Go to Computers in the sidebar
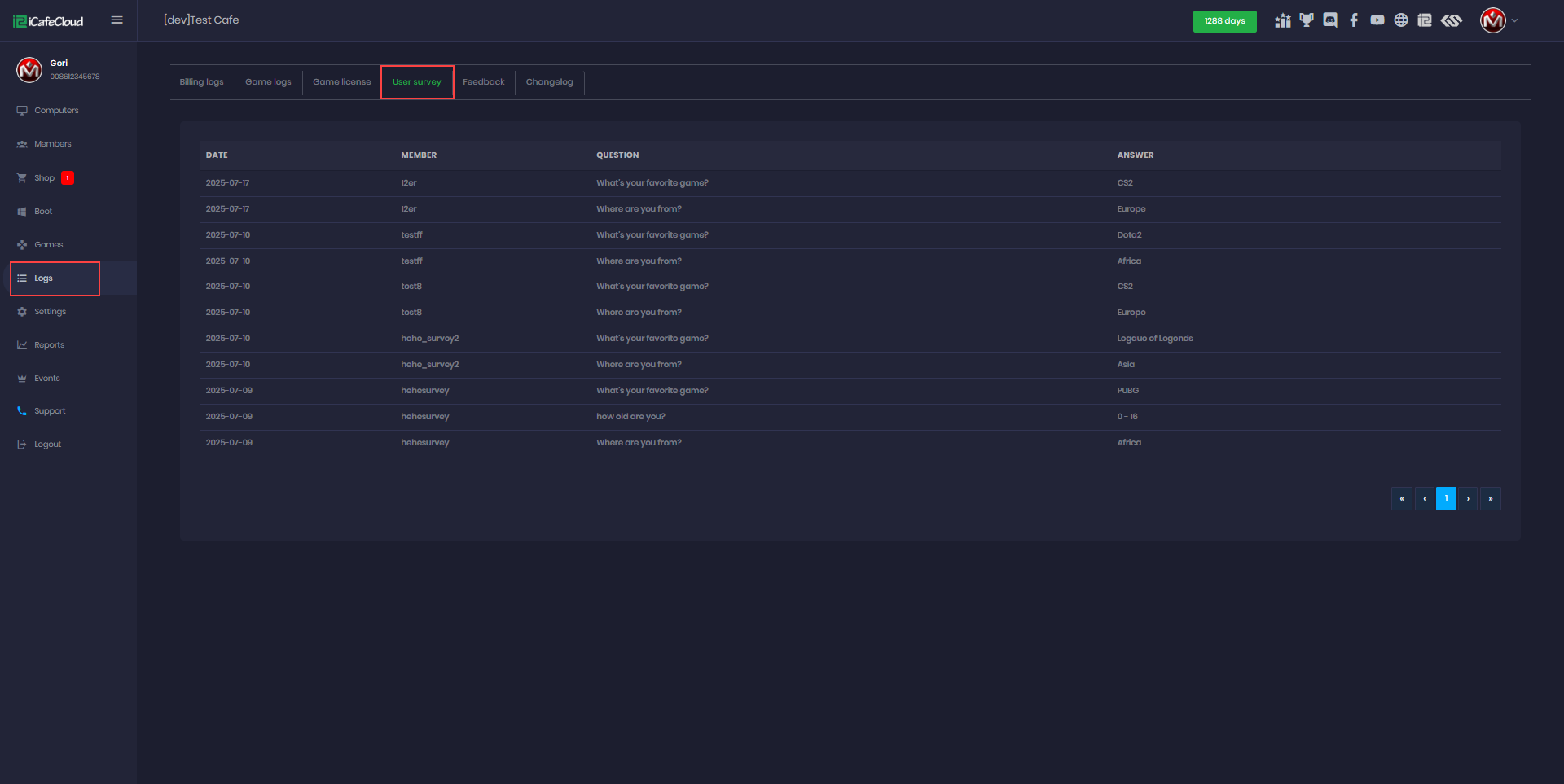The height and width of the screenshot is (784, 1564). coord(56,111)
